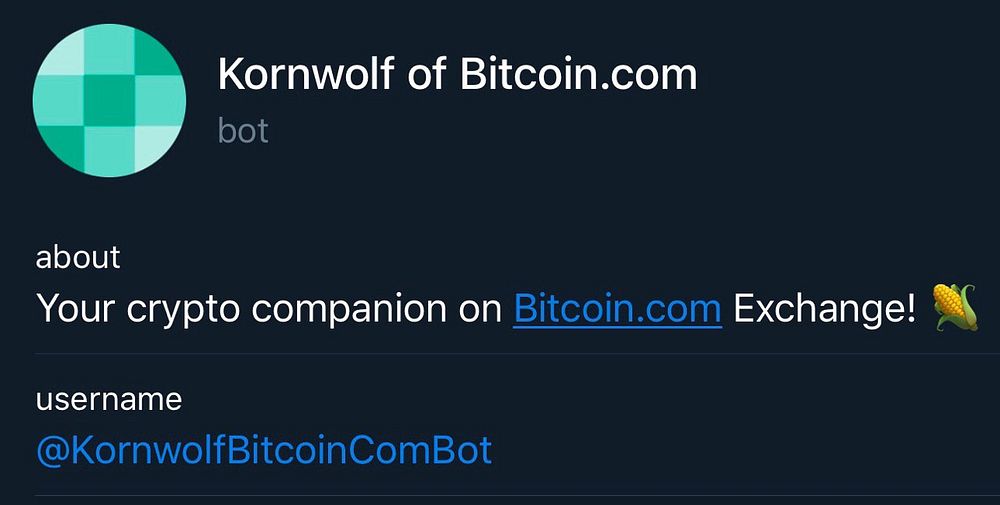
Task: Open the @KornwolfBitcoinComBot username link
Action: pyautogui.click(x=264, y=450)
